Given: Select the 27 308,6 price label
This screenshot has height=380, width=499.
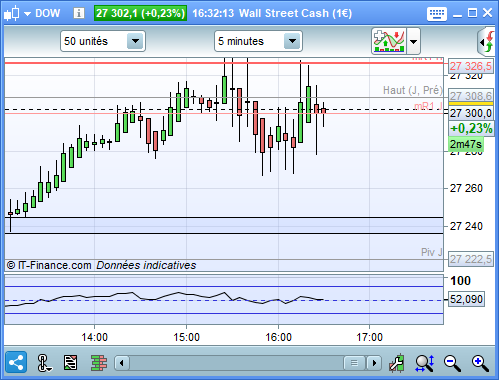Looking at the screenshot, I should 470,96.
